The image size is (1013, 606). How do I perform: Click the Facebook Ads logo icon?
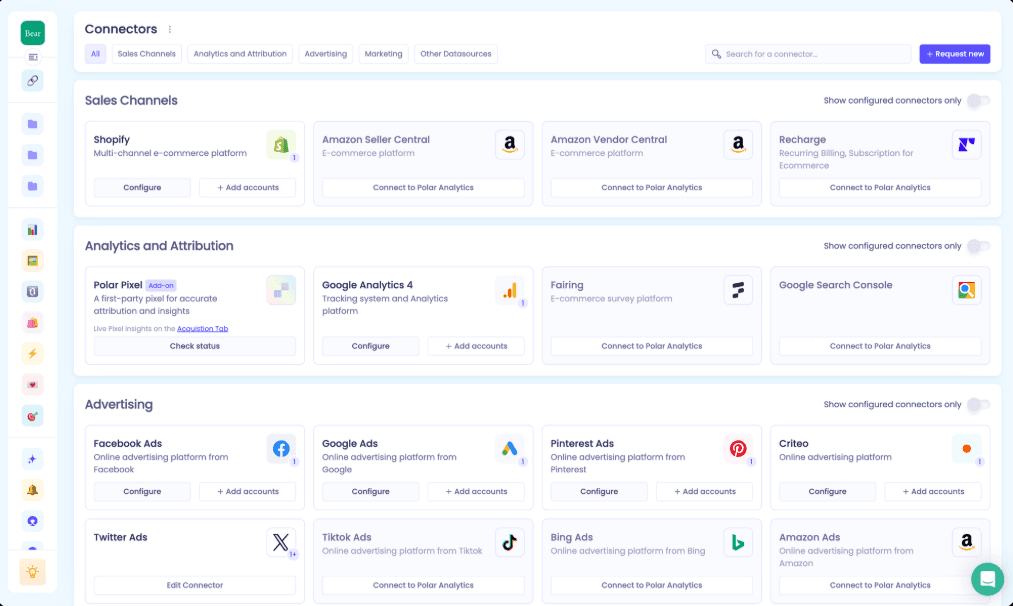coord(281,449)
